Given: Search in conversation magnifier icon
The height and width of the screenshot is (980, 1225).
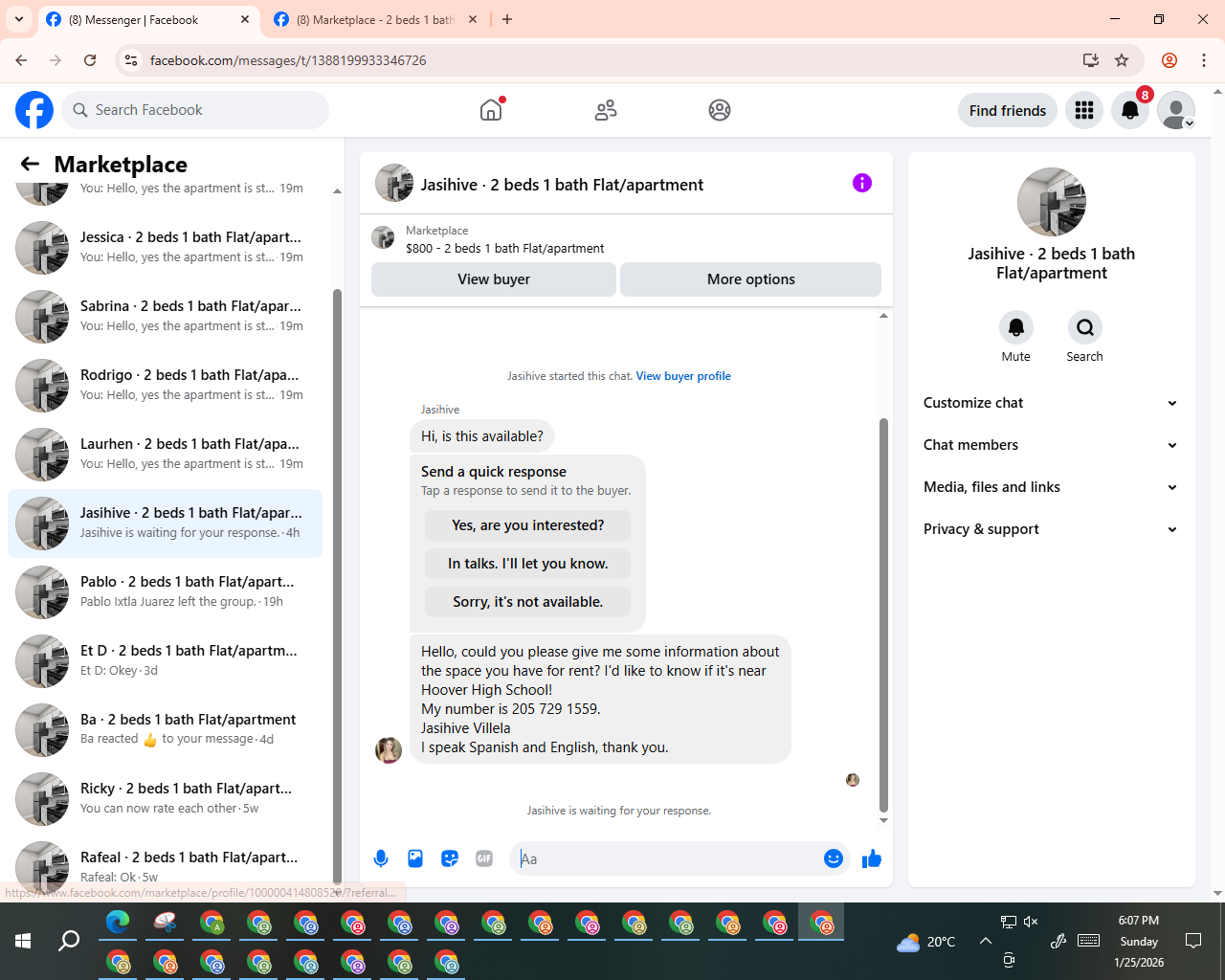Looking at the screenshot, I should click(1085, 327).
